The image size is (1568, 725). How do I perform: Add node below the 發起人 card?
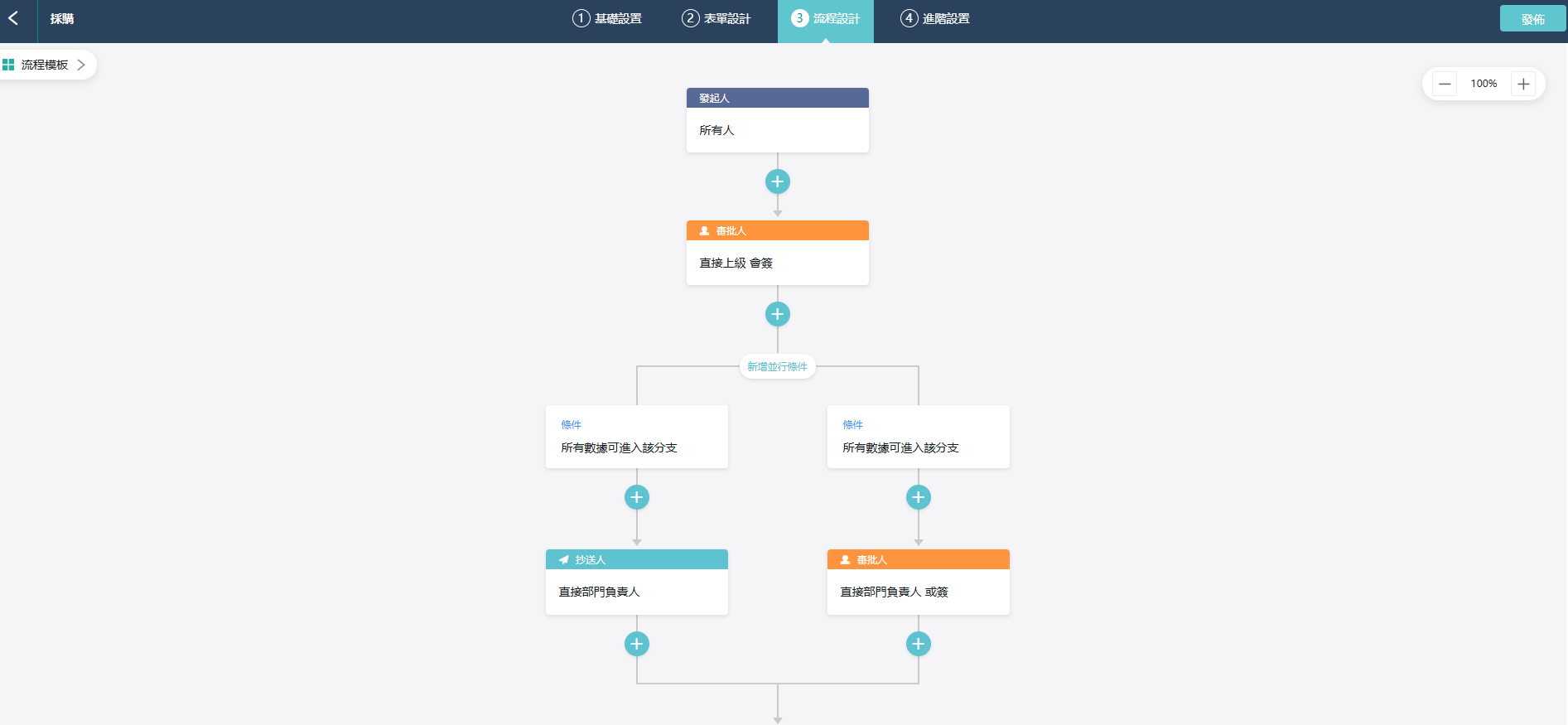point(777,181)
